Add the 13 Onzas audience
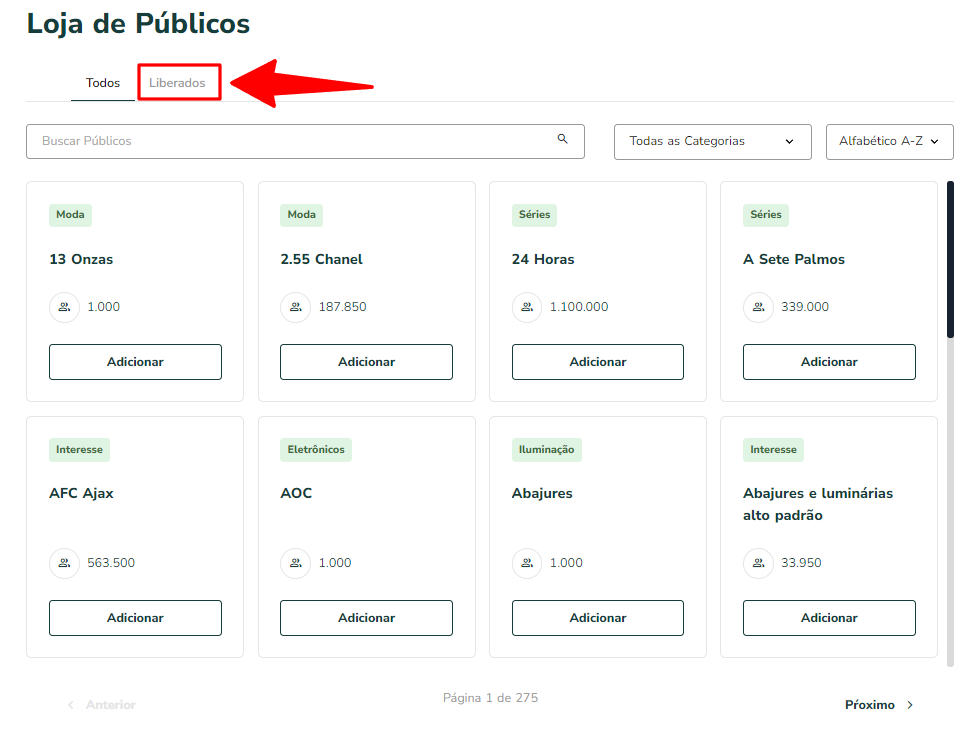 135,362
